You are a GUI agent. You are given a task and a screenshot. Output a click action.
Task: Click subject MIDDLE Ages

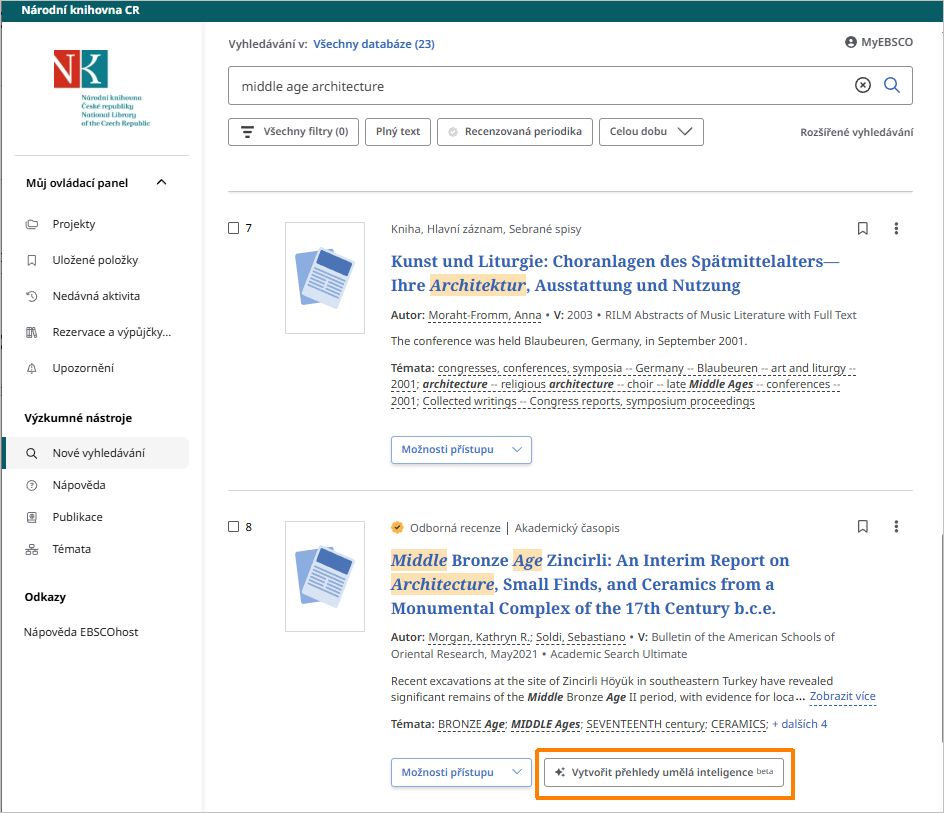coord(545,724)
